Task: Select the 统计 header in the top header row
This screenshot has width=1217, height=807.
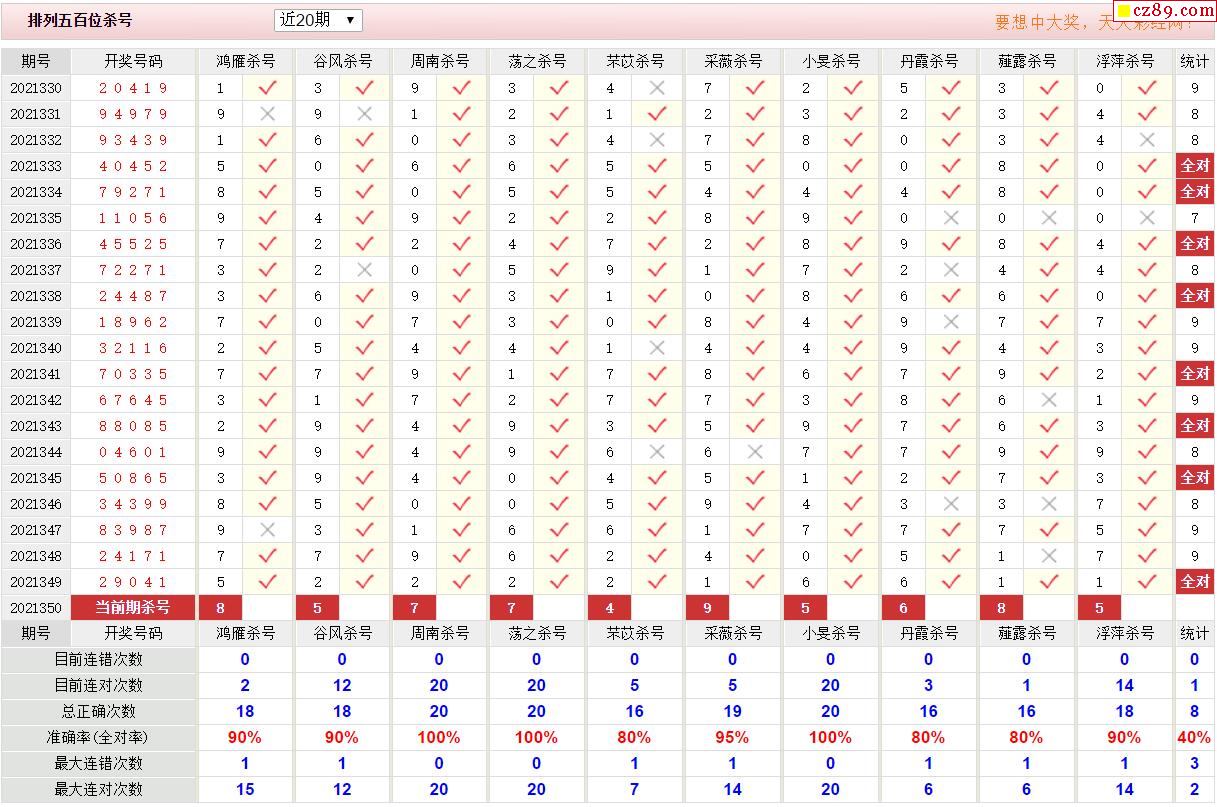Action: [1195, 61]
